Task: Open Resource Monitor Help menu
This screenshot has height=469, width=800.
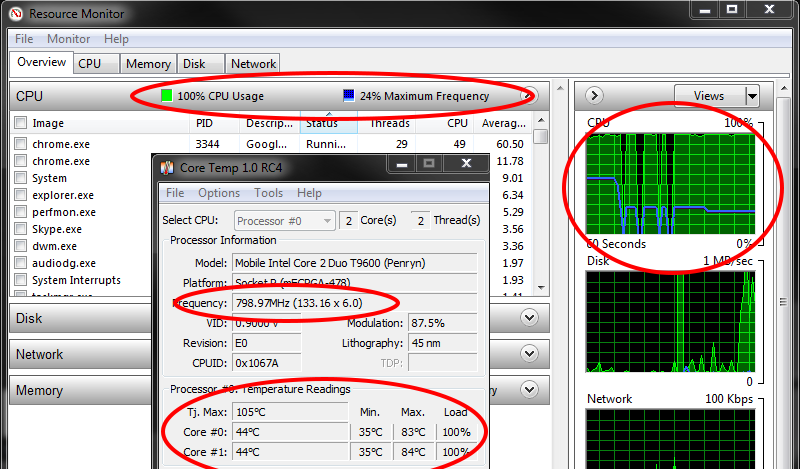Action: [x=116, y=39]
